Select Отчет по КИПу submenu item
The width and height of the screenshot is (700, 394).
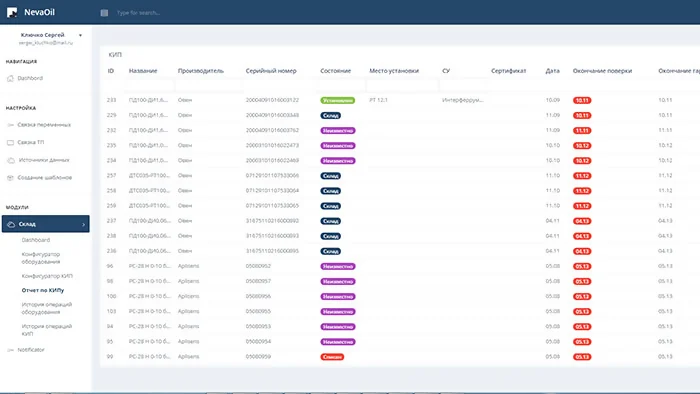[x=43, y=290]
